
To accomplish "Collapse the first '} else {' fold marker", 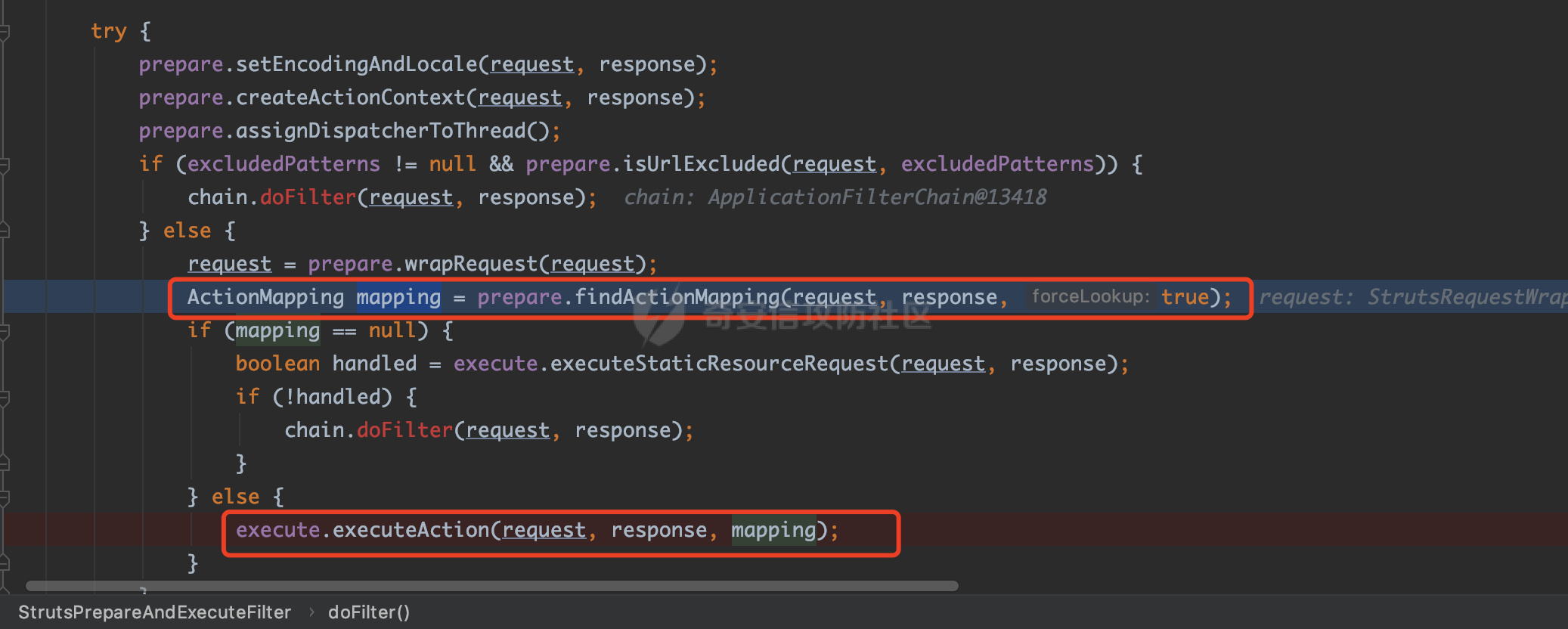I will (4, 231).
